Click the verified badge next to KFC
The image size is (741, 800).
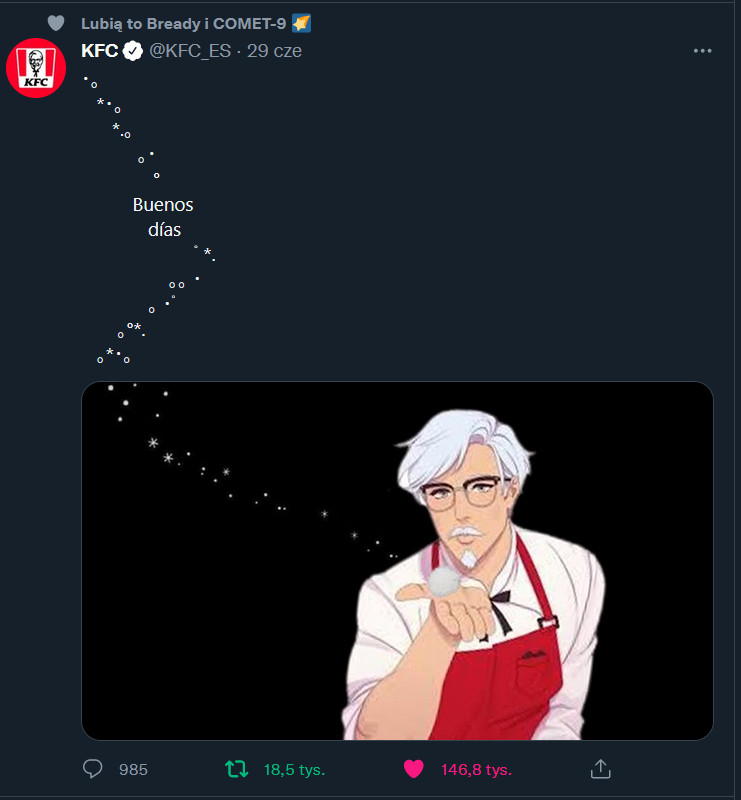[x=133, y=51]
